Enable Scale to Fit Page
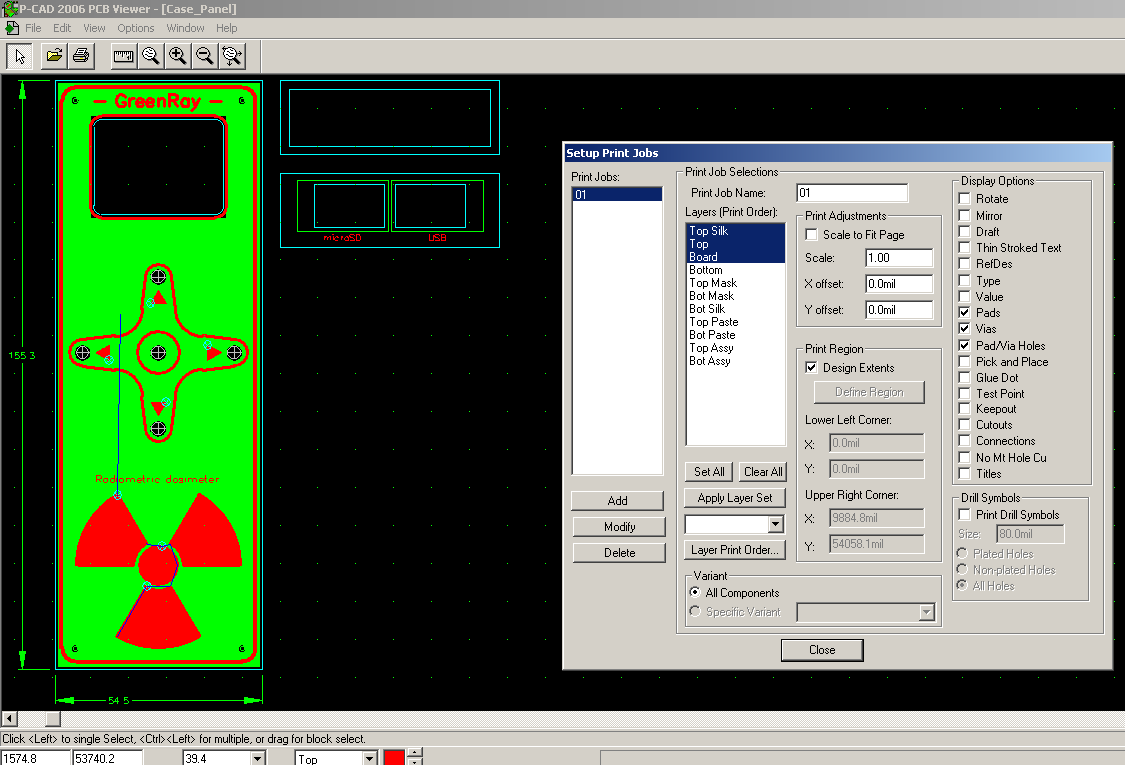The image size is (1125, 765). click(811, 235)
